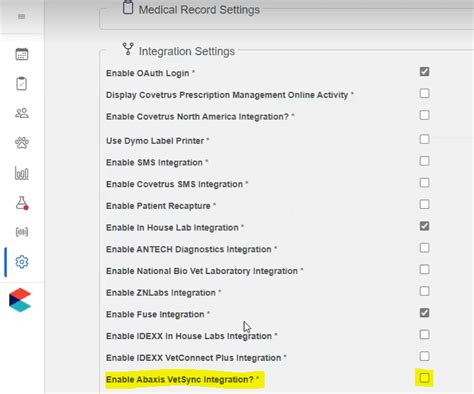Check Enable IDEXX VetConnect Plus Integration
474x394 pixels.
(x=424, y=356)
